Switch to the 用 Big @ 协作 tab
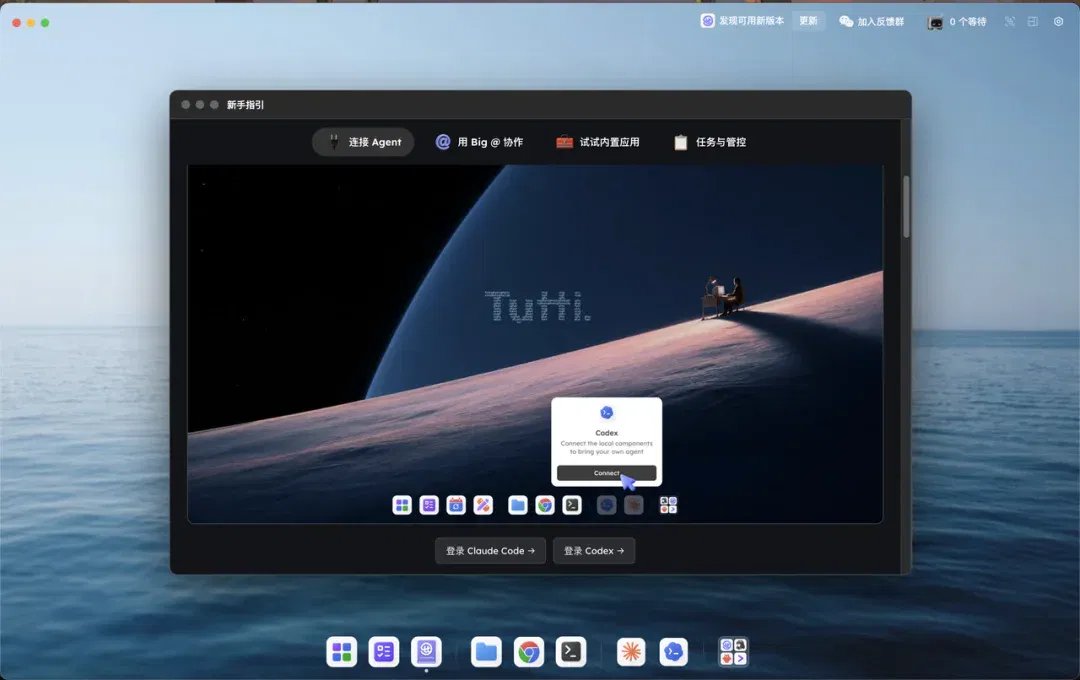This screenshot has width=1080, height=680. (x=479, y=142)
